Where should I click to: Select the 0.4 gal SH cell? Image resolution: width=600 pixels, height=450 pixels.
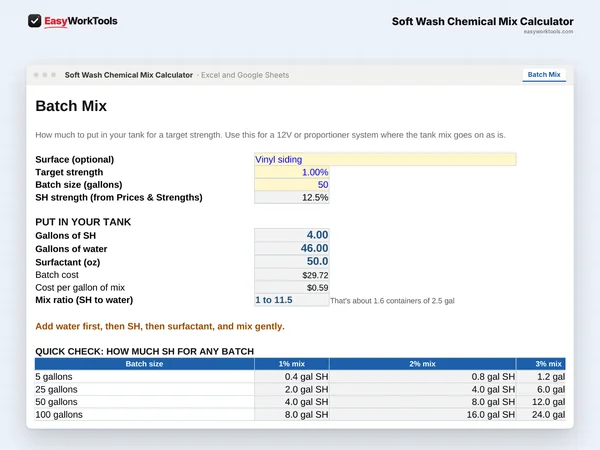point(292,377)
